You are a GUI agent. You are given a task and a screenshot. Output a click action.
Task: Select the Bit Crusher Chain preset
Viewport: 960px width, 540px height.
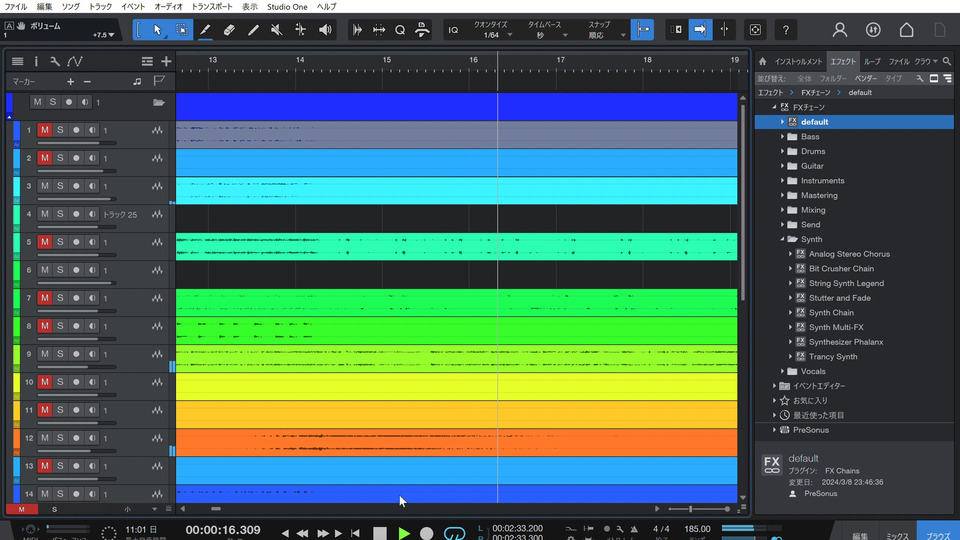click(841, 268)
